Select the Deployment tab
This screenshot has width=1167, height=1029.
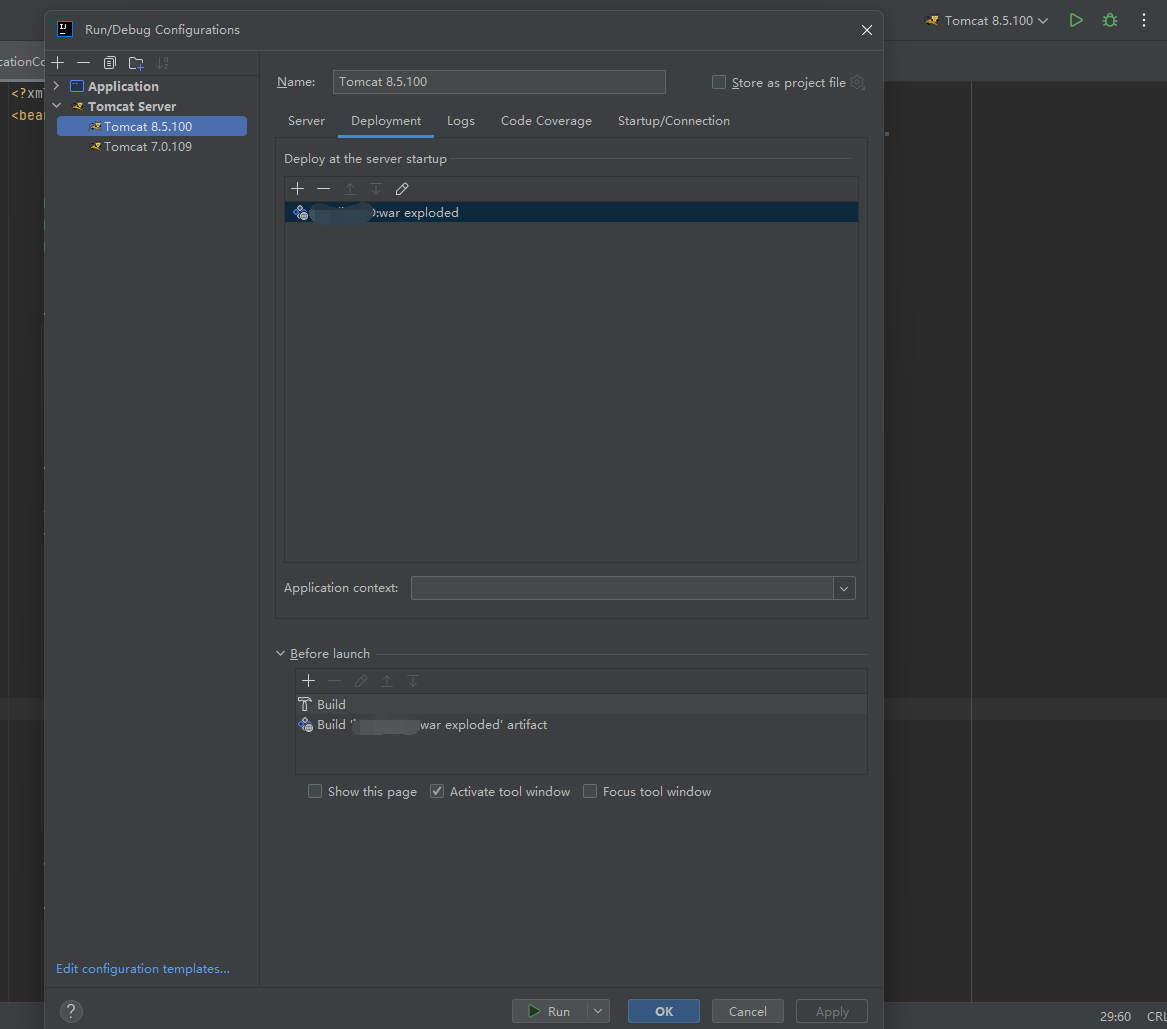tap(386, 121)
